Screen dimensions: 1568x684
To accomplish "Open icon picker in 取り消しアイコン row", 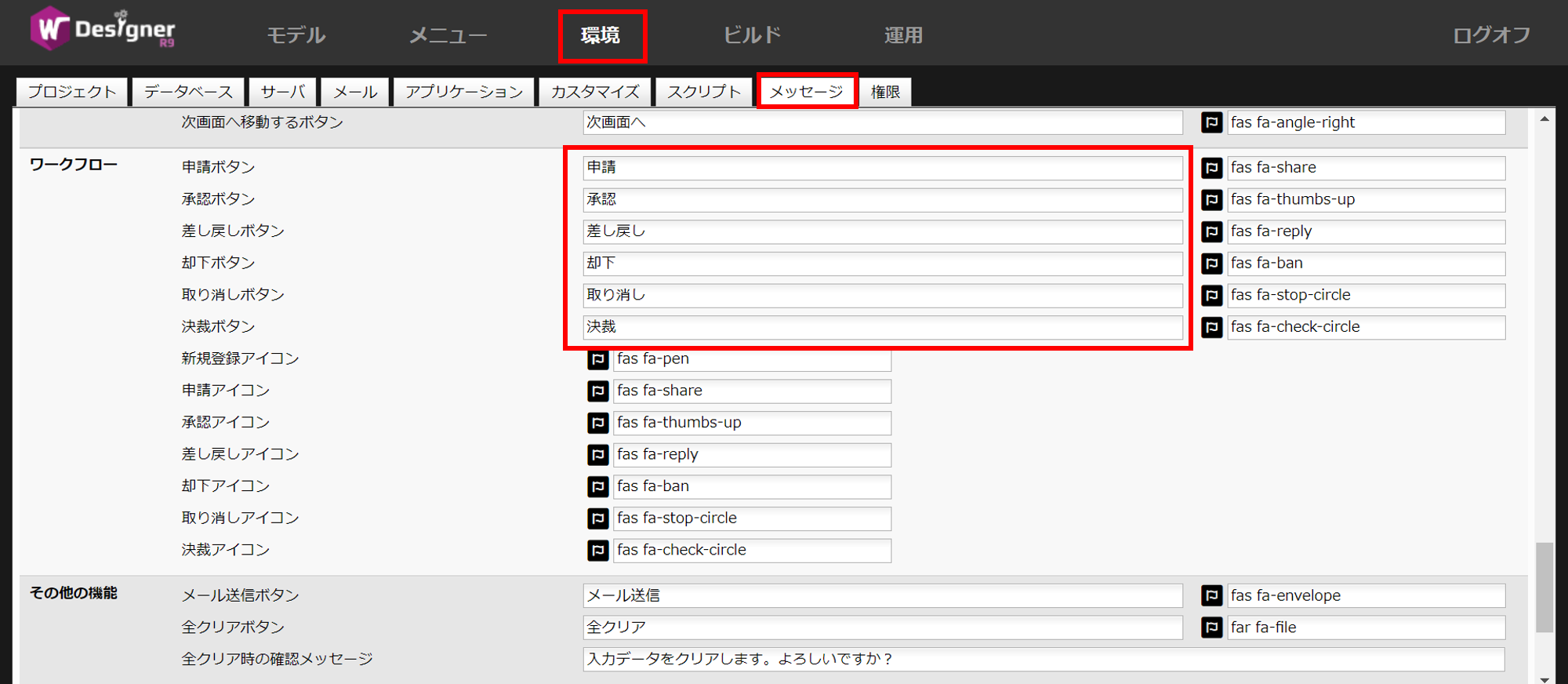I will pyautogui.click(x=597, y=518).
